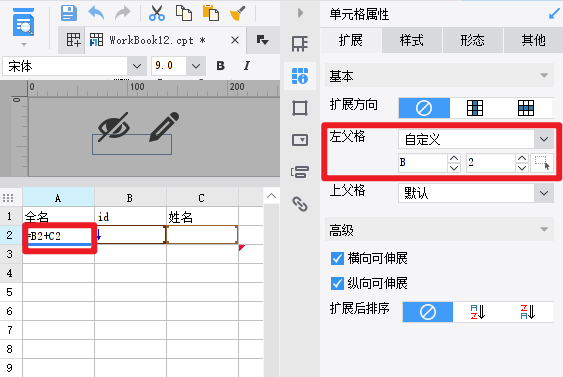
Task: Select cell A2 containing =B2+C2
Action: [59, 235]
